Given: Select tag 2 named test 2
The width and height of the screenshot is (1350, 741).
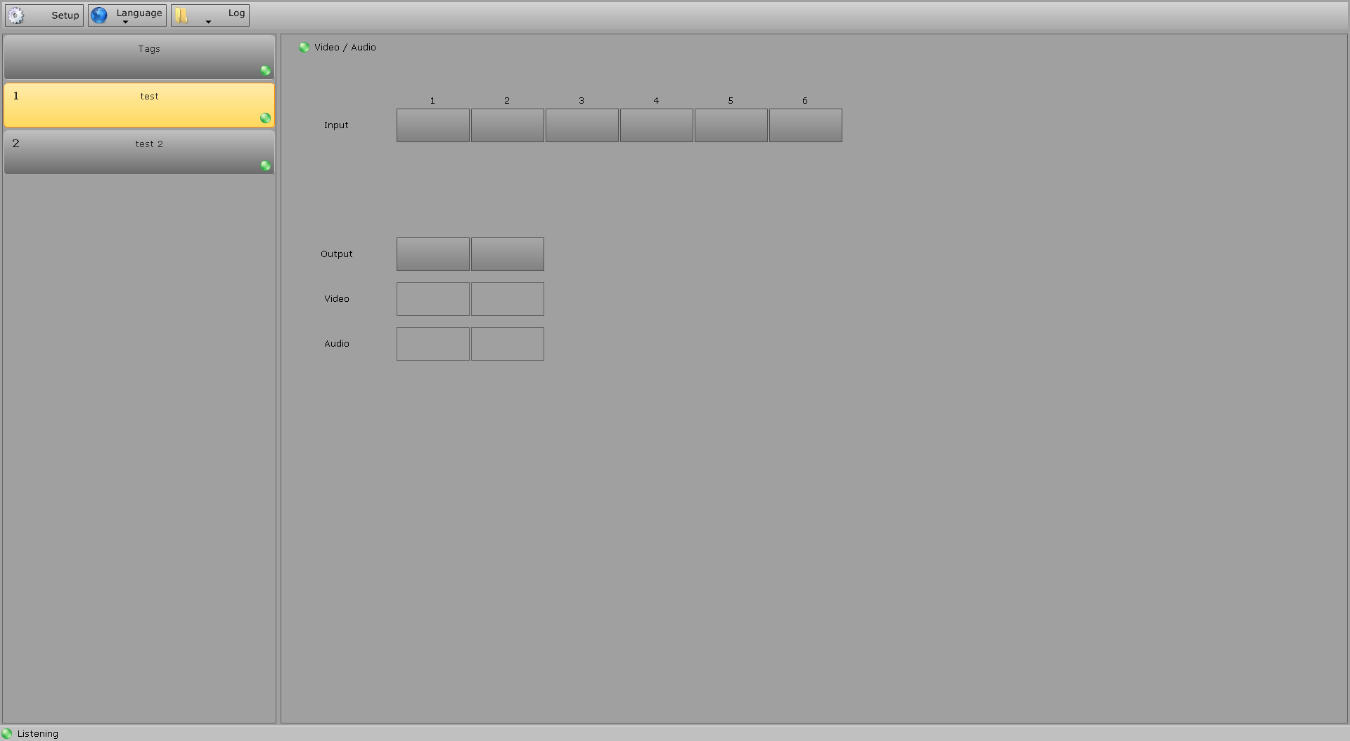Looking at the screenshot, I should 139,152.
